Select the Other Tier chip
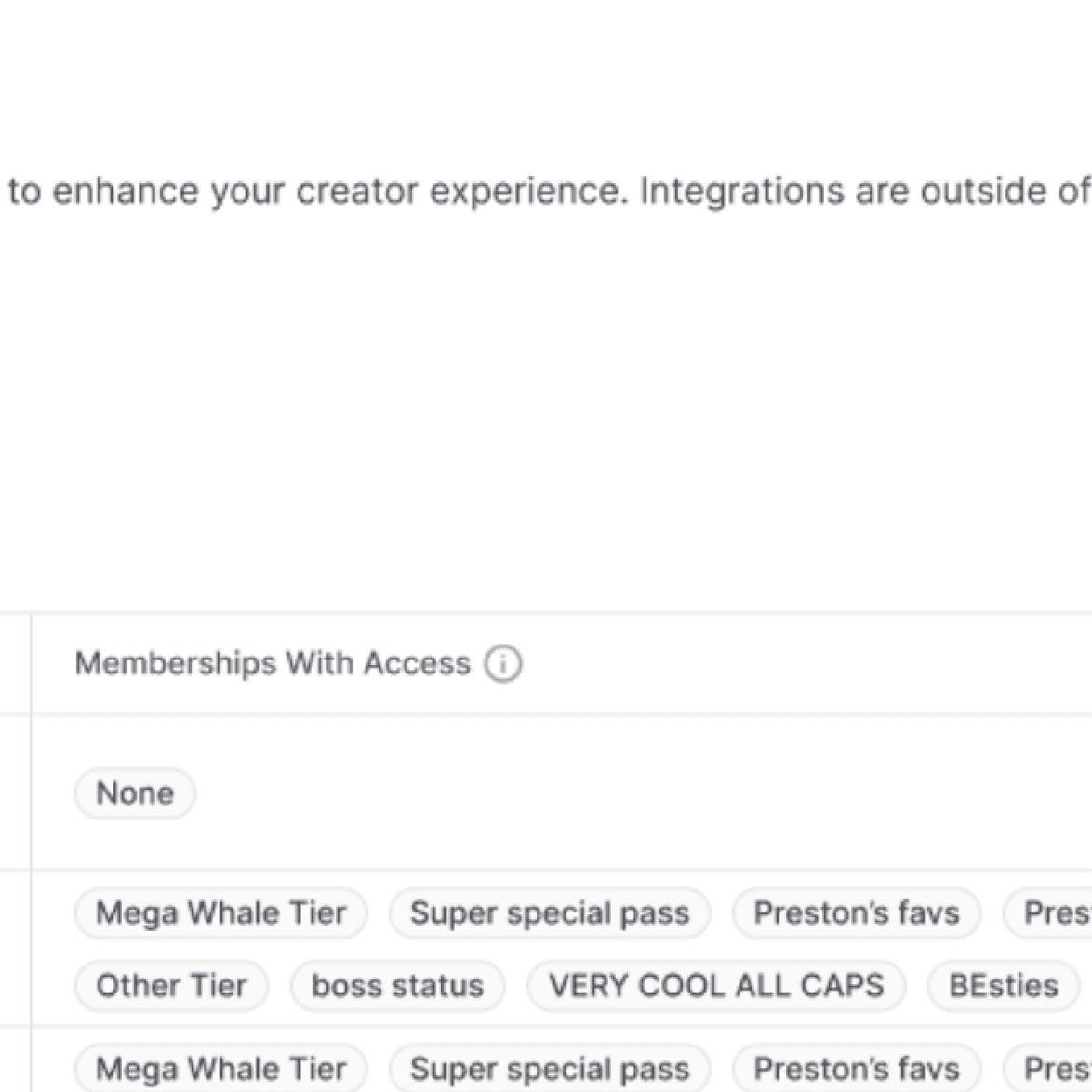 171,986
